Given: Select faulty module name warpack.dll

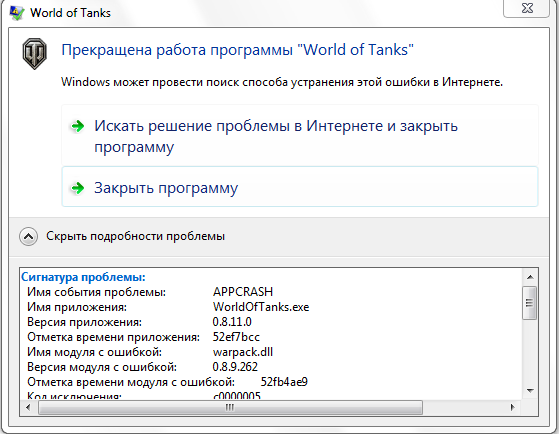Looking at the screenshot, I should [243, 352].
